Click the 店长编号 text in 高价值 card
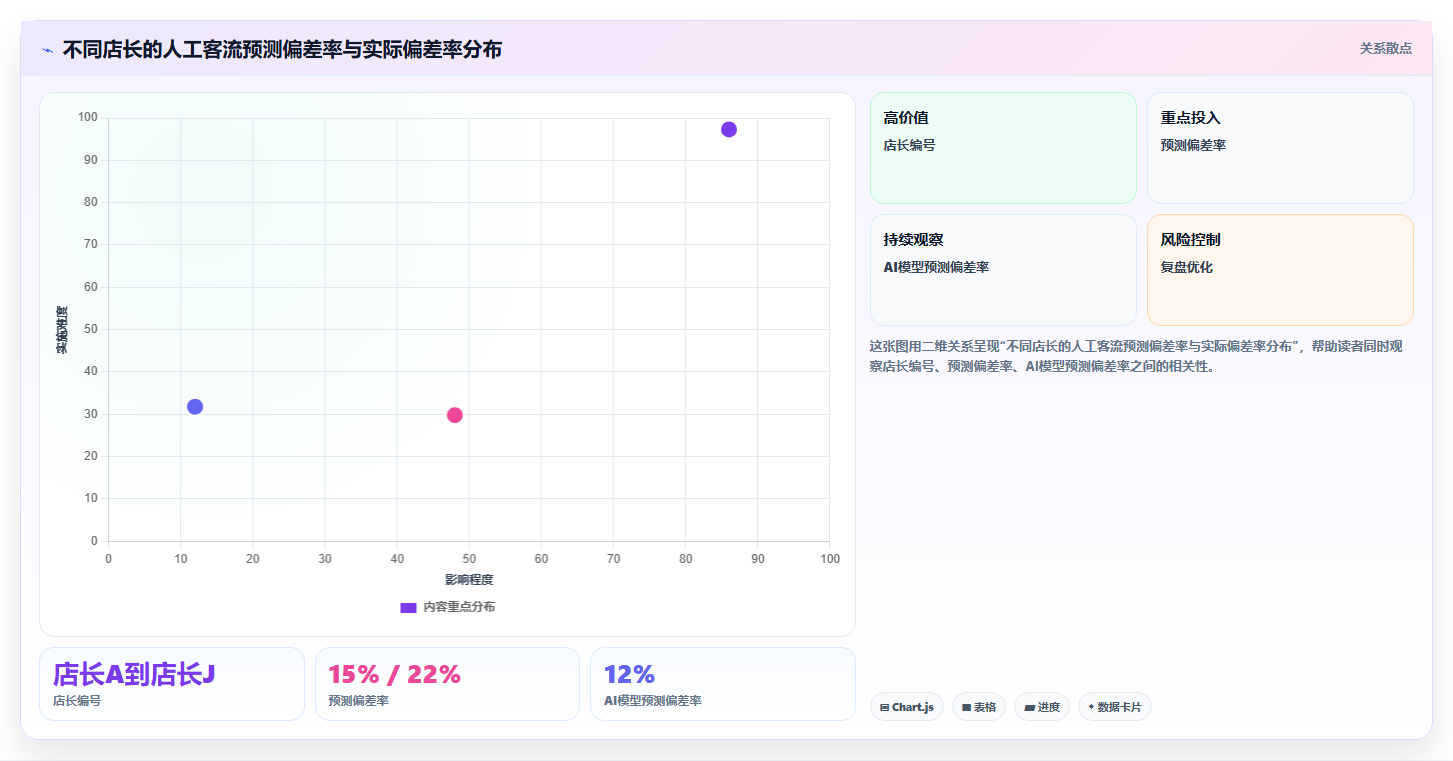The width and height of the screenshot is (1453, 761). (x=909, y=145)
